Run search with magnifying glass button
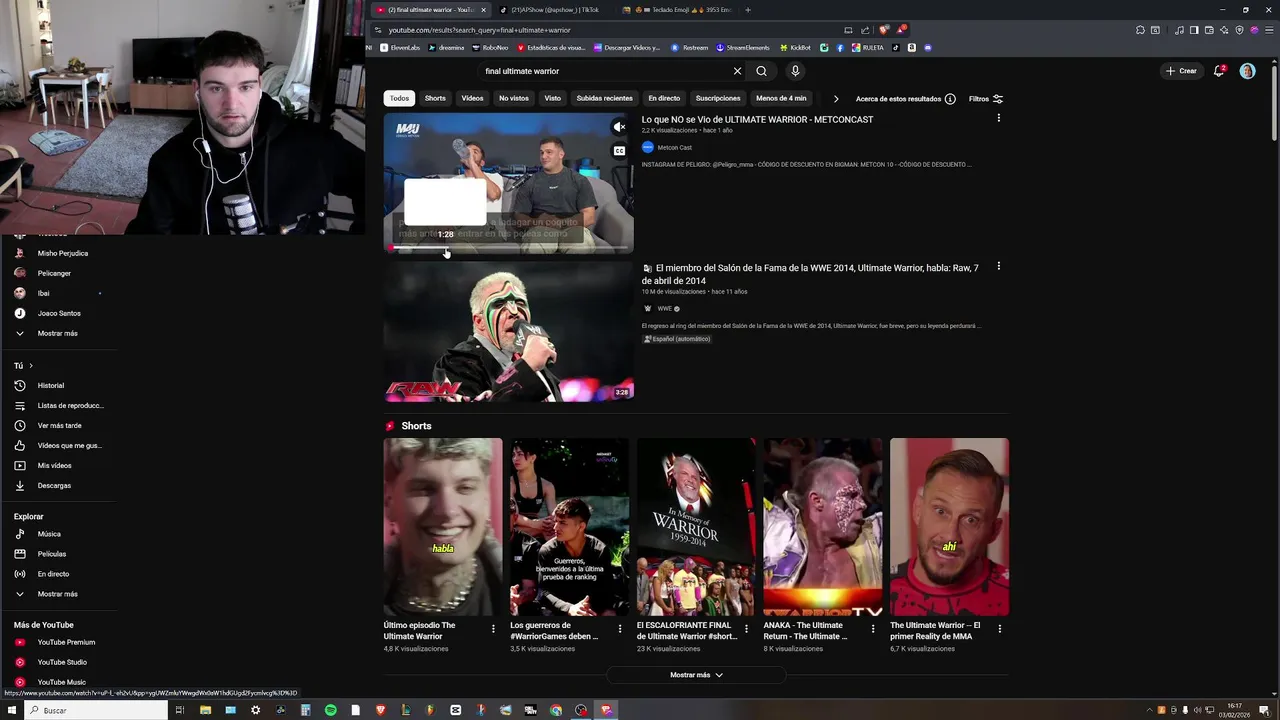 761,71
